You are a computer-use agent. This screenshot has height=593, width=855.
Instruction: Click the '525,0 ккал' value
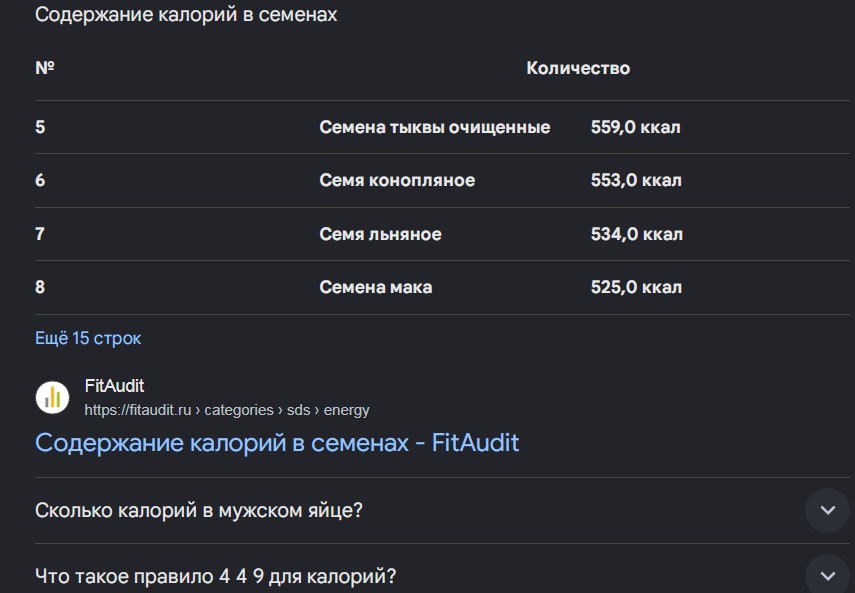[636, 287]
